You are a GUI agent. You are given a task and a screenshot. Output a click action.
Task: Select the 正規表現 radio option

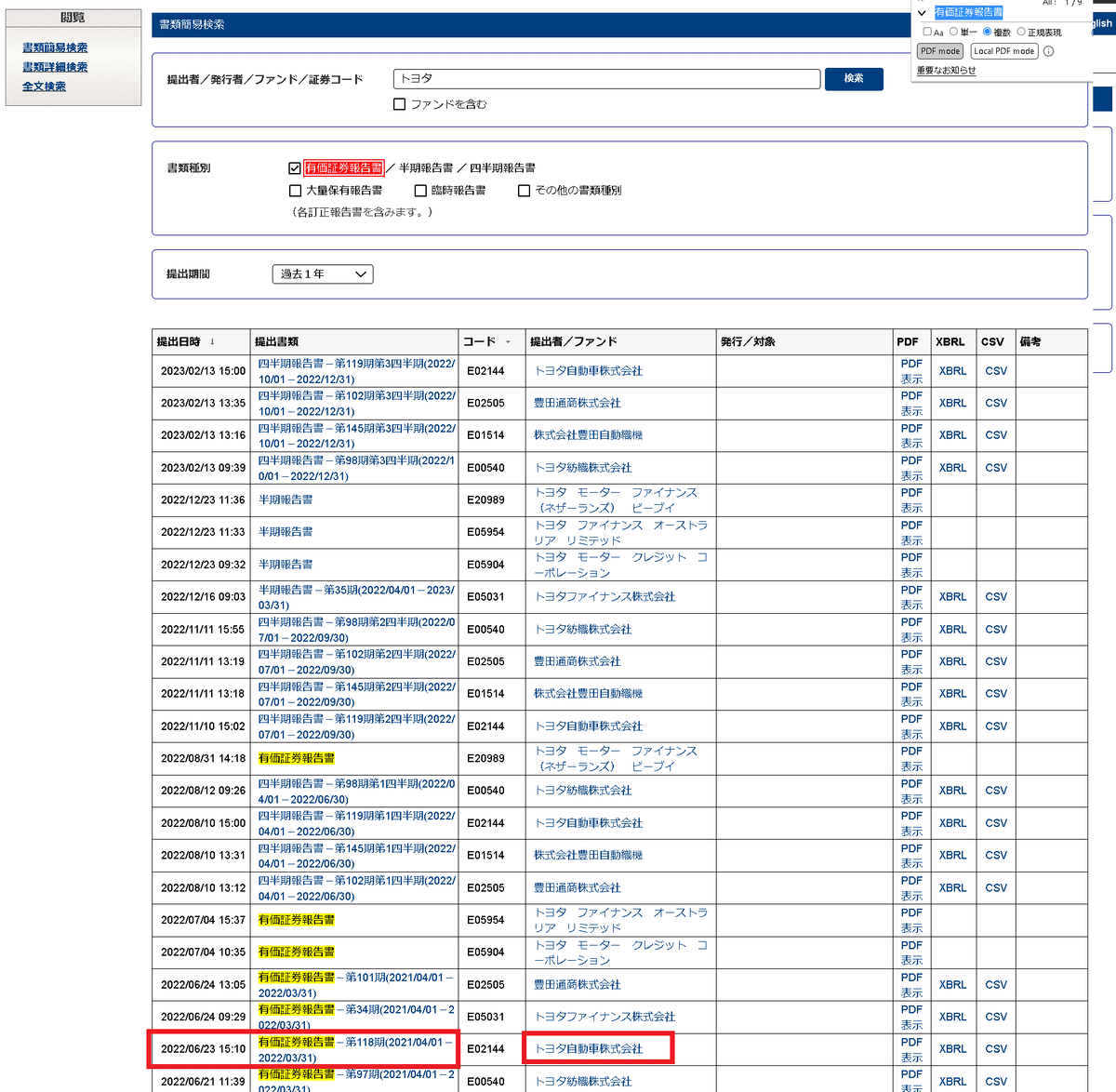[x=1021, y=32]
